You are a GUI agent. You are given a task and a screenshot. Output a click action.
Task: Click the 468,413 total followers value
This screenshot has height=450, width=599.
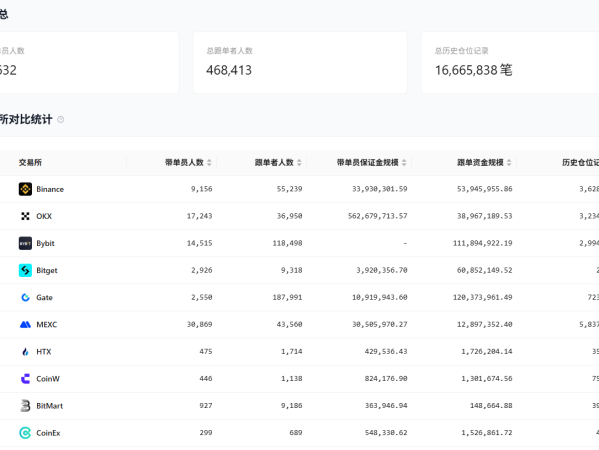tap(229, 70)
